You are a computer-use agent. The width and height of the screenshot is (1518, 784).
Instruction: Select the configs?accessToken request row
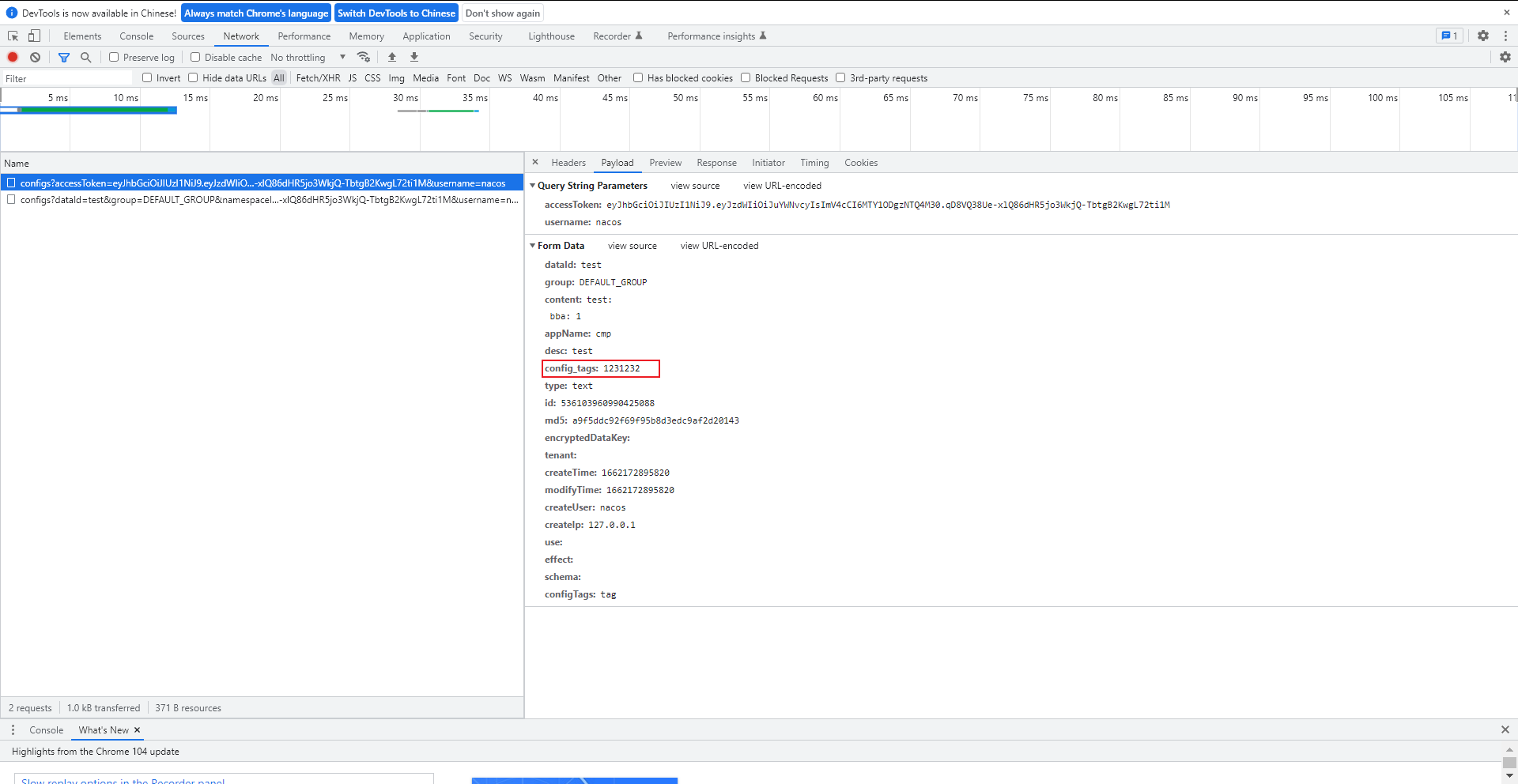[x=262, y=183]
